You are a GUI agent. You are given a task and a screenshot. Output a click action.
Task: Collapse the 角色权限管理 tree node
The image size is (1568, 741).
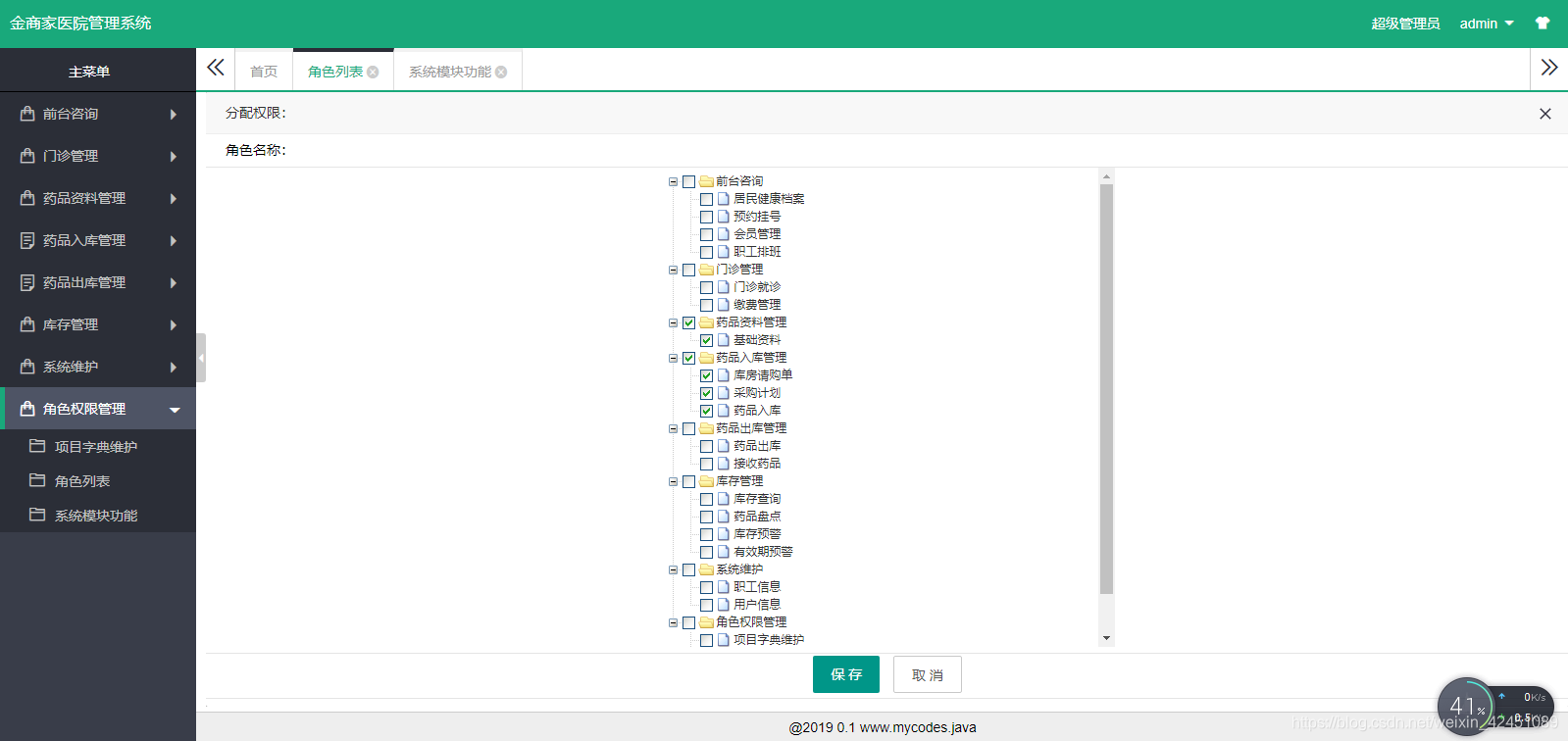coord(674,623)
